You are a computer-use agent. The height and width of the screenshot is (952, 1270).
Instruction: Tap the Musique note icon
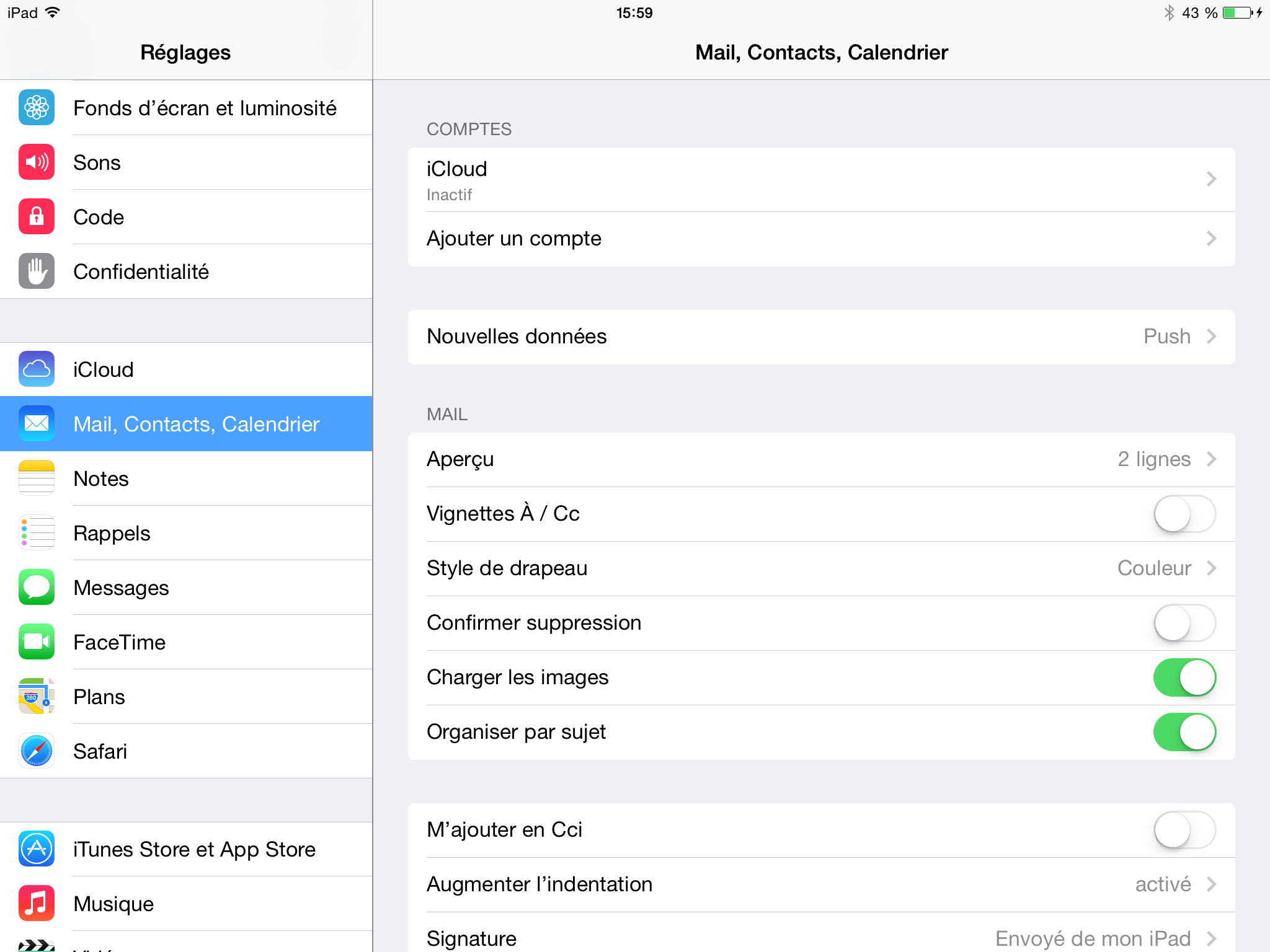click(37, 904)
